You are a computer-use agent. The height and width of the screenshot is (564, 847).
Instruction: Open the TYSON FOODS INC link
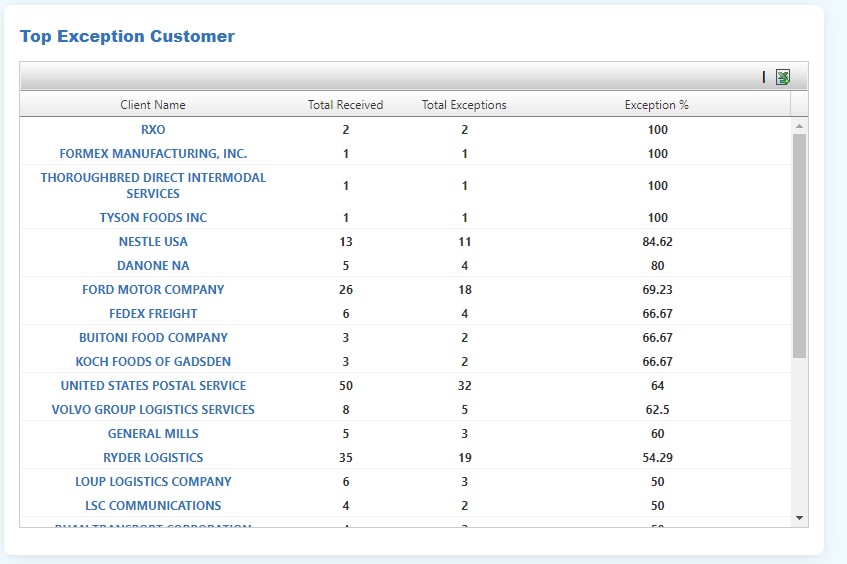(x=153, y=218)
